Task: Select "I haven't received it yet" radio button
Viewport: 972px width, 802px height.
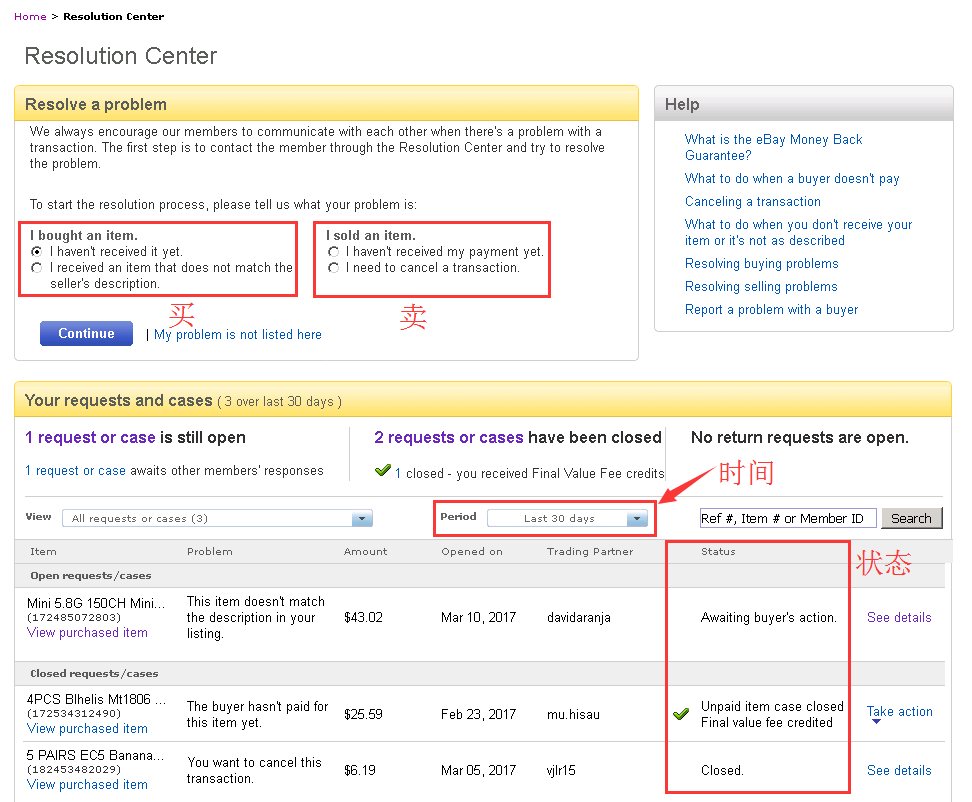Action: coord(37,252)
